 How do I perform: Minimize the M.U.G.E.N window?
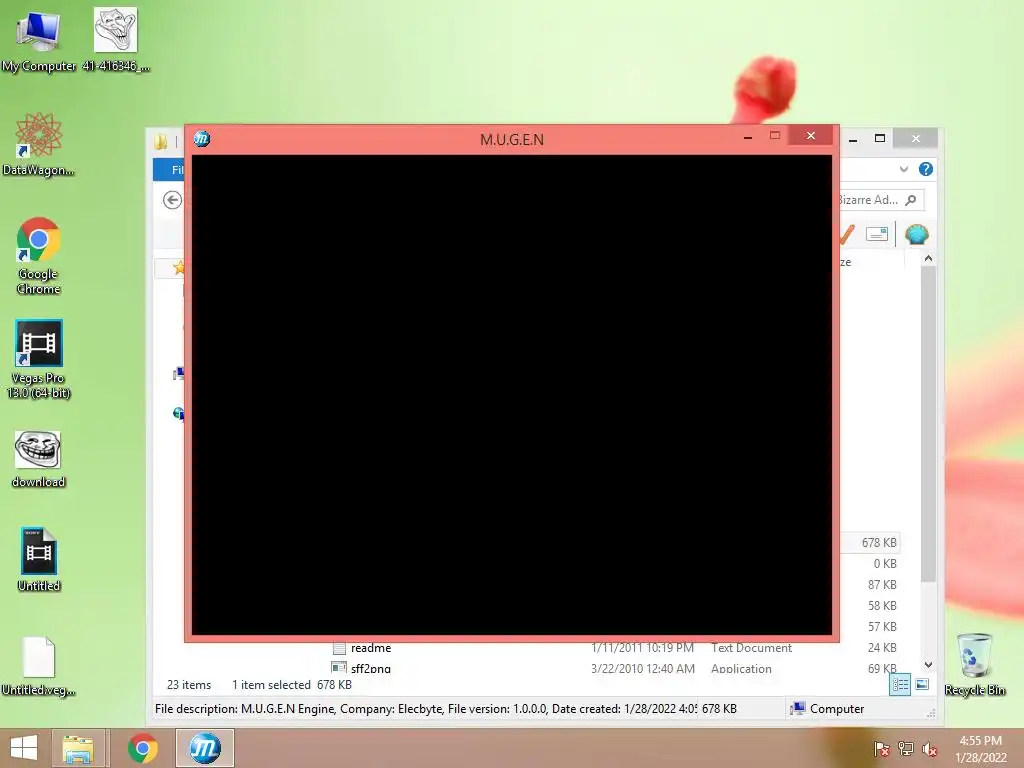[x=748, y=136]
